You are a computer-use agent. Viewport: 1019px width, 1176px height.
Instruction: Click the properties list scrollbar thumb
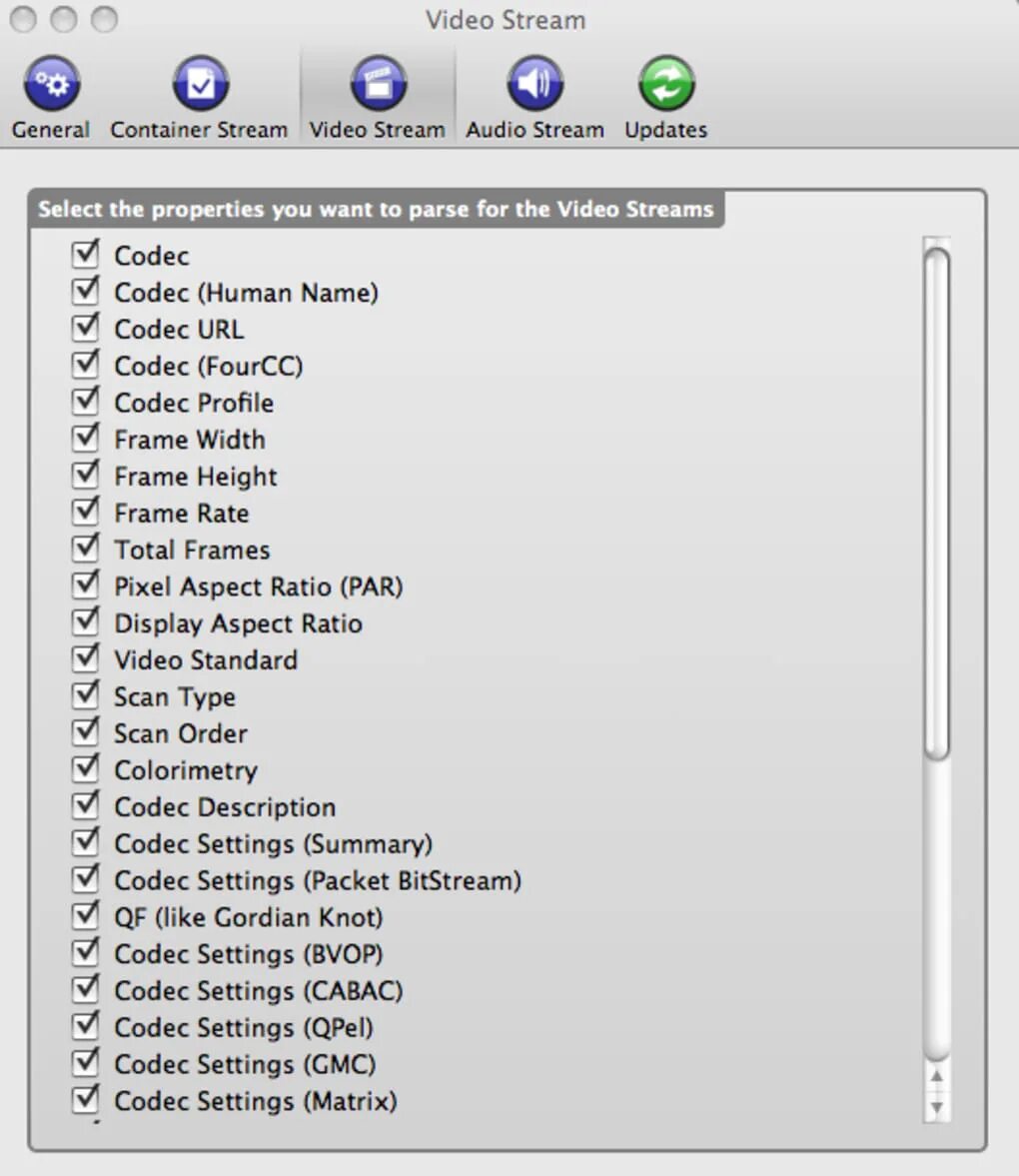point(936,505)
